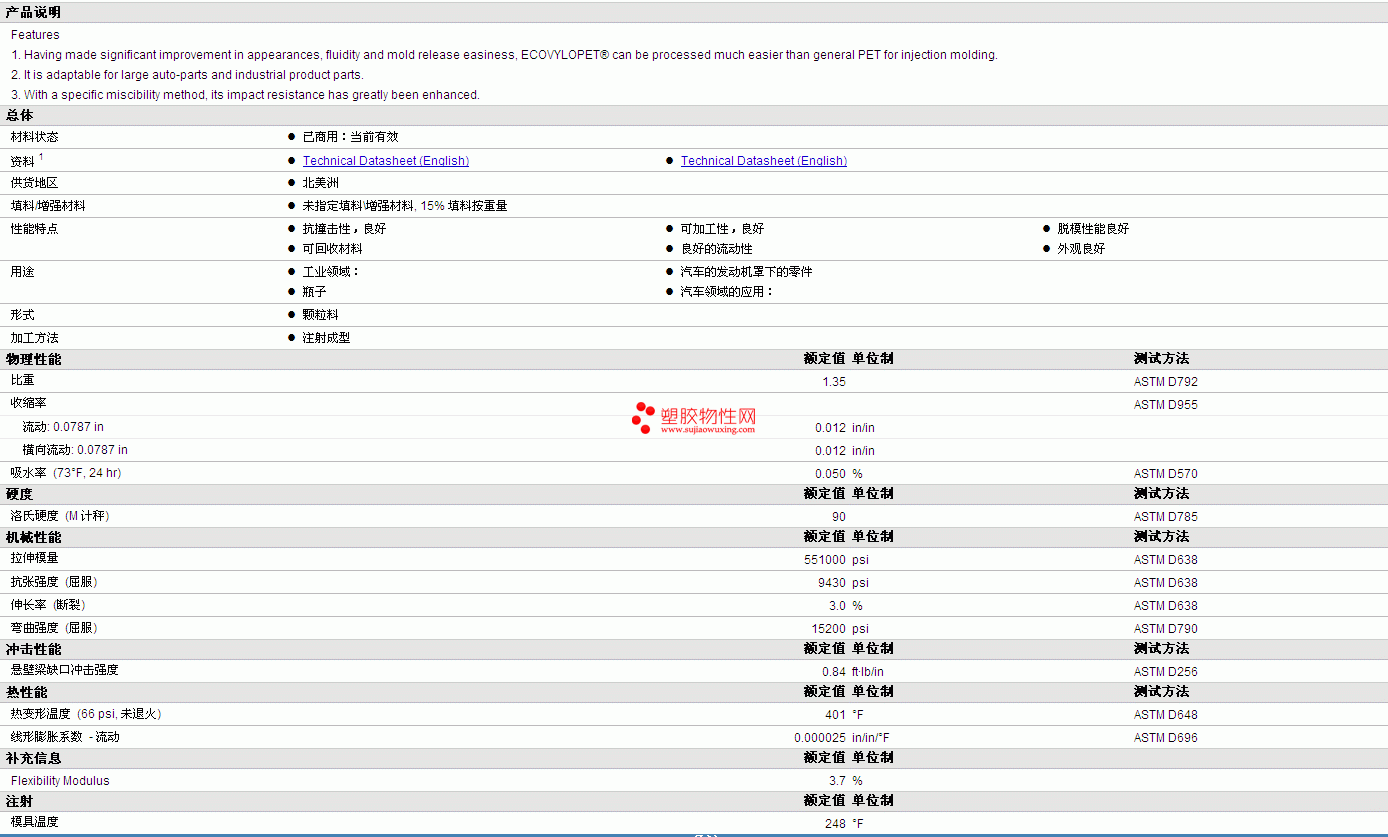This screenshot has height=837, width=1388.
Task: Select the 填料/增强材料 row label
Action: tap(48, 206)
